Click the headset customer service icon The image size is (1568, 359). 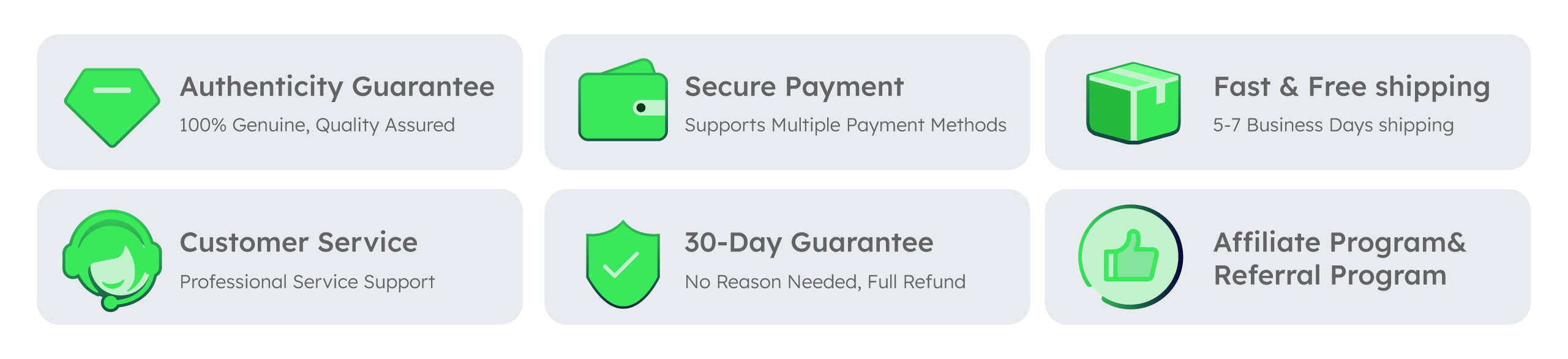coord(112,259)
